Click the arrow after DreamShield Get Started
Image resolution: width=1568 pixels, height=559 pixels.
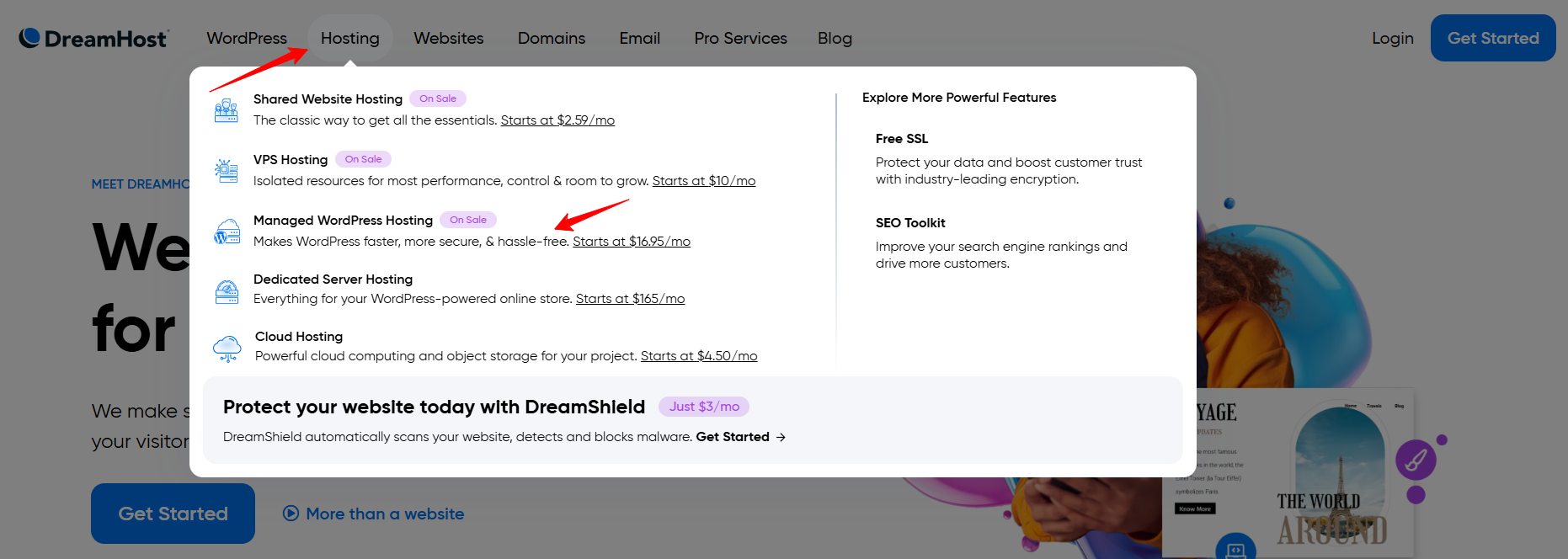(x=781, y=437)
